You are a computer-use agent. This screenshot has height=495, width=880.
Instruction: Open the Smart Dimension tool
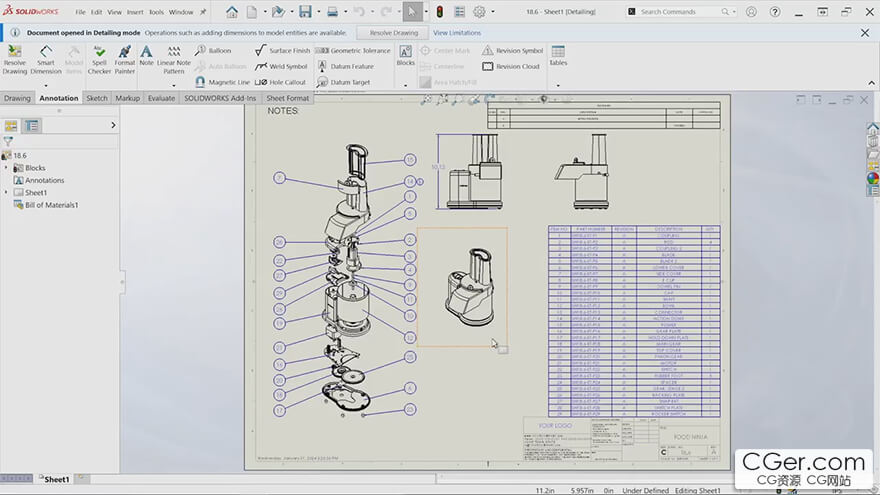coord(45,59)
